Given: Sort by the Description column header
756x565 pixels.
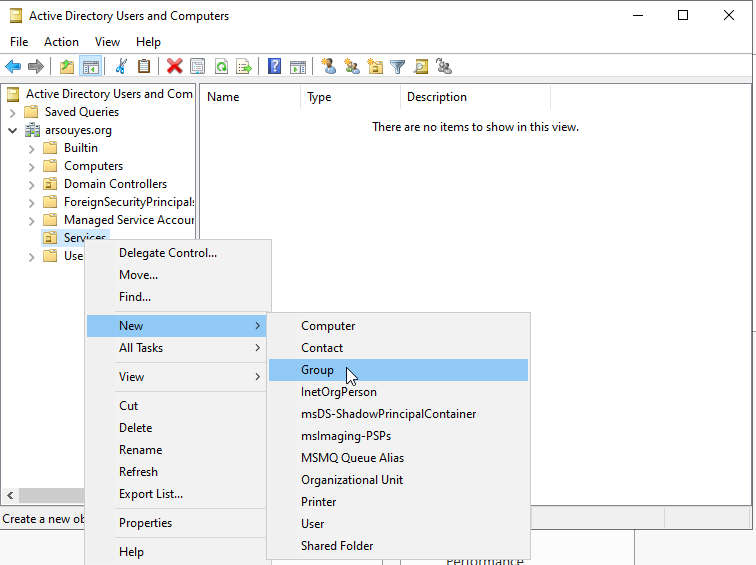Looking at the screenshot, I should (x=475, y=97).
